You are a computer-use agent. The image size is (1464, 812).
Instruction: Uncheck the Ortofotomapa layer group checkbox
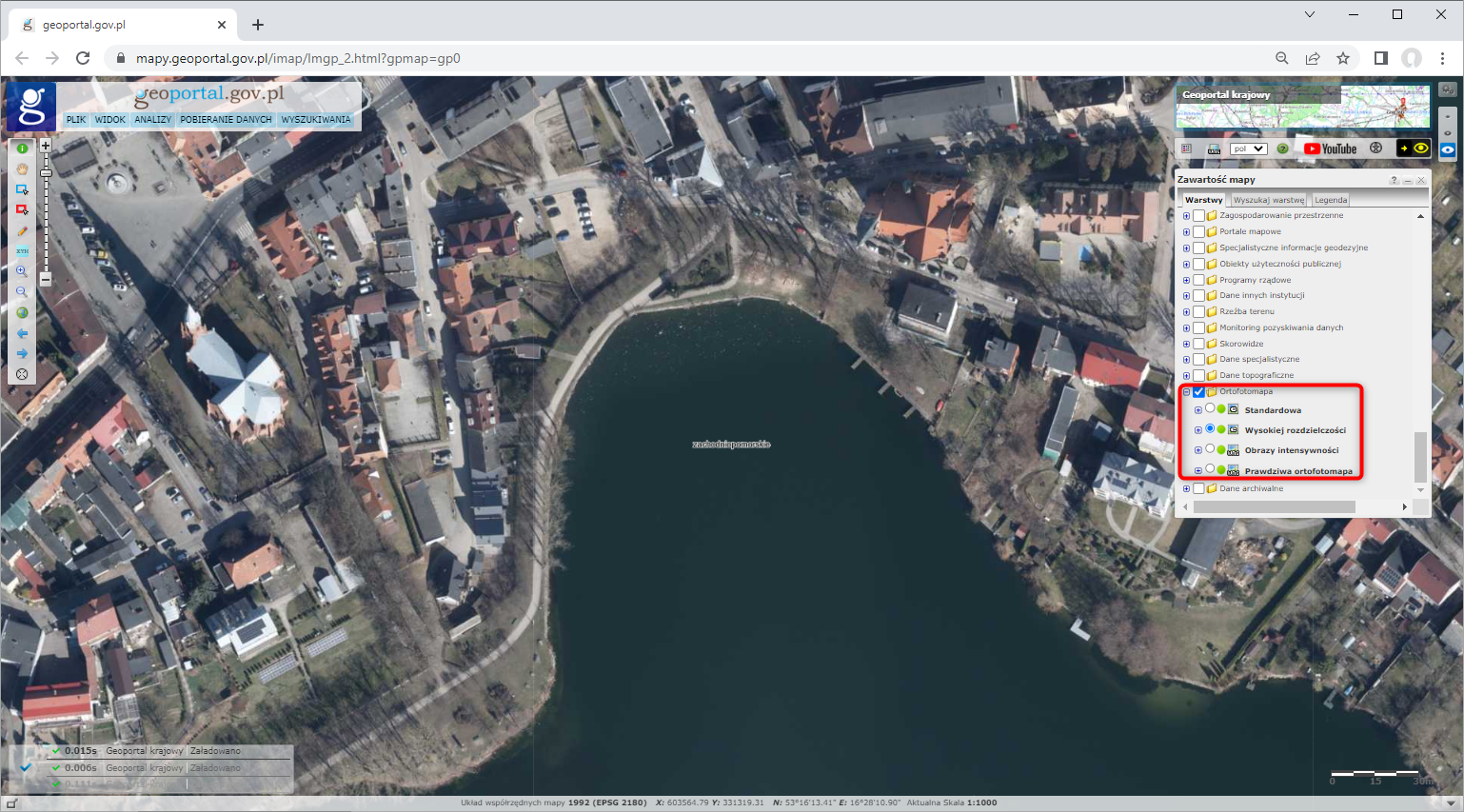point(1198,392)
